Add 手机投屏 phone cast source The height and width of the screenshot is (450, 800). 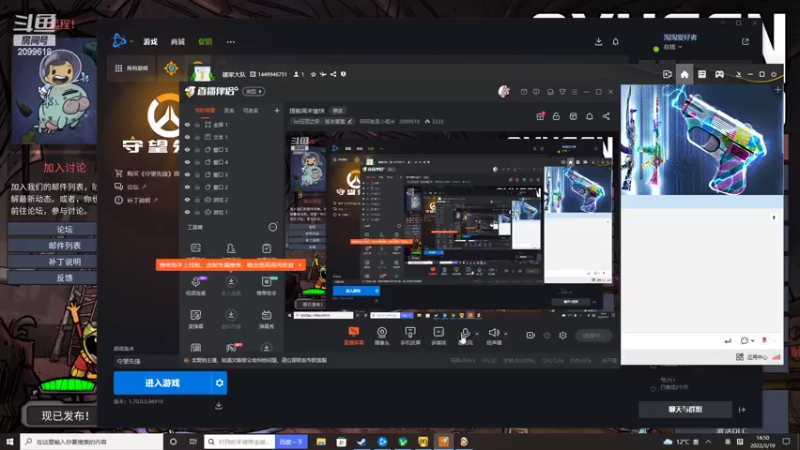click(x=410, y=336)
